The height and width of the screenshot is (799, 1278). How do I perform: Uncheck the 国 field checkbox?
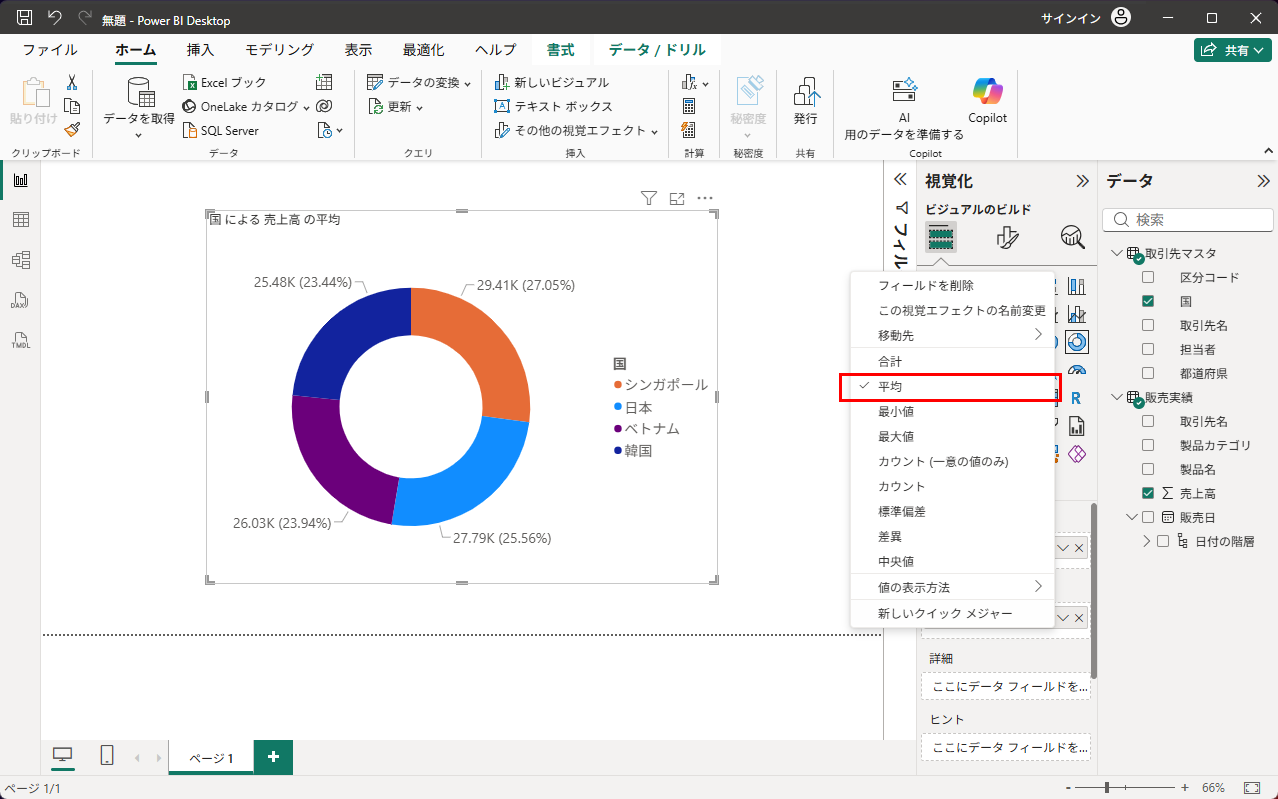1148,301
